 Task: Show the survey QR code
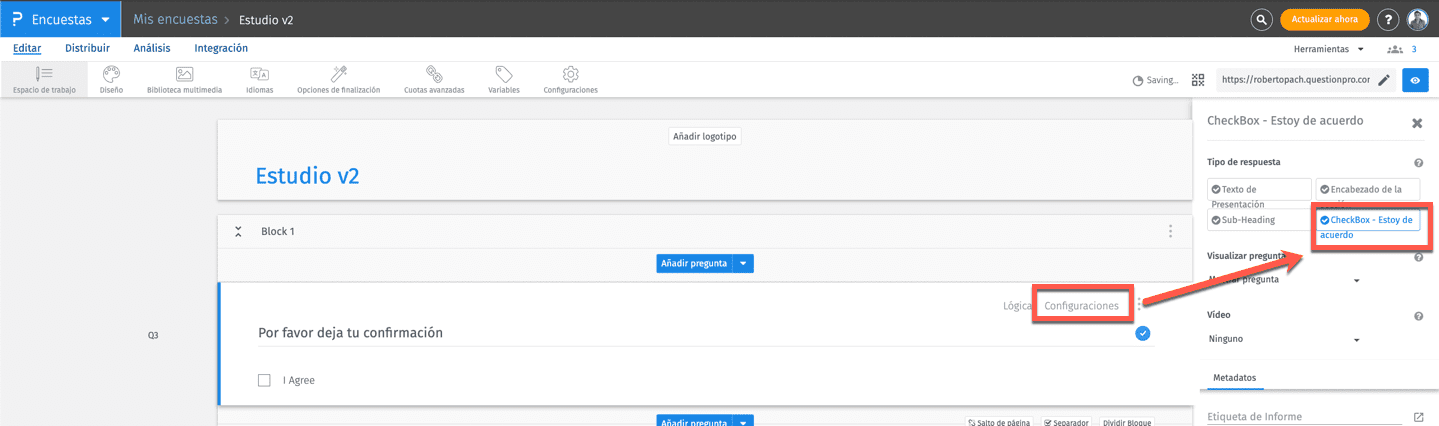click(x=1199, y=80)
